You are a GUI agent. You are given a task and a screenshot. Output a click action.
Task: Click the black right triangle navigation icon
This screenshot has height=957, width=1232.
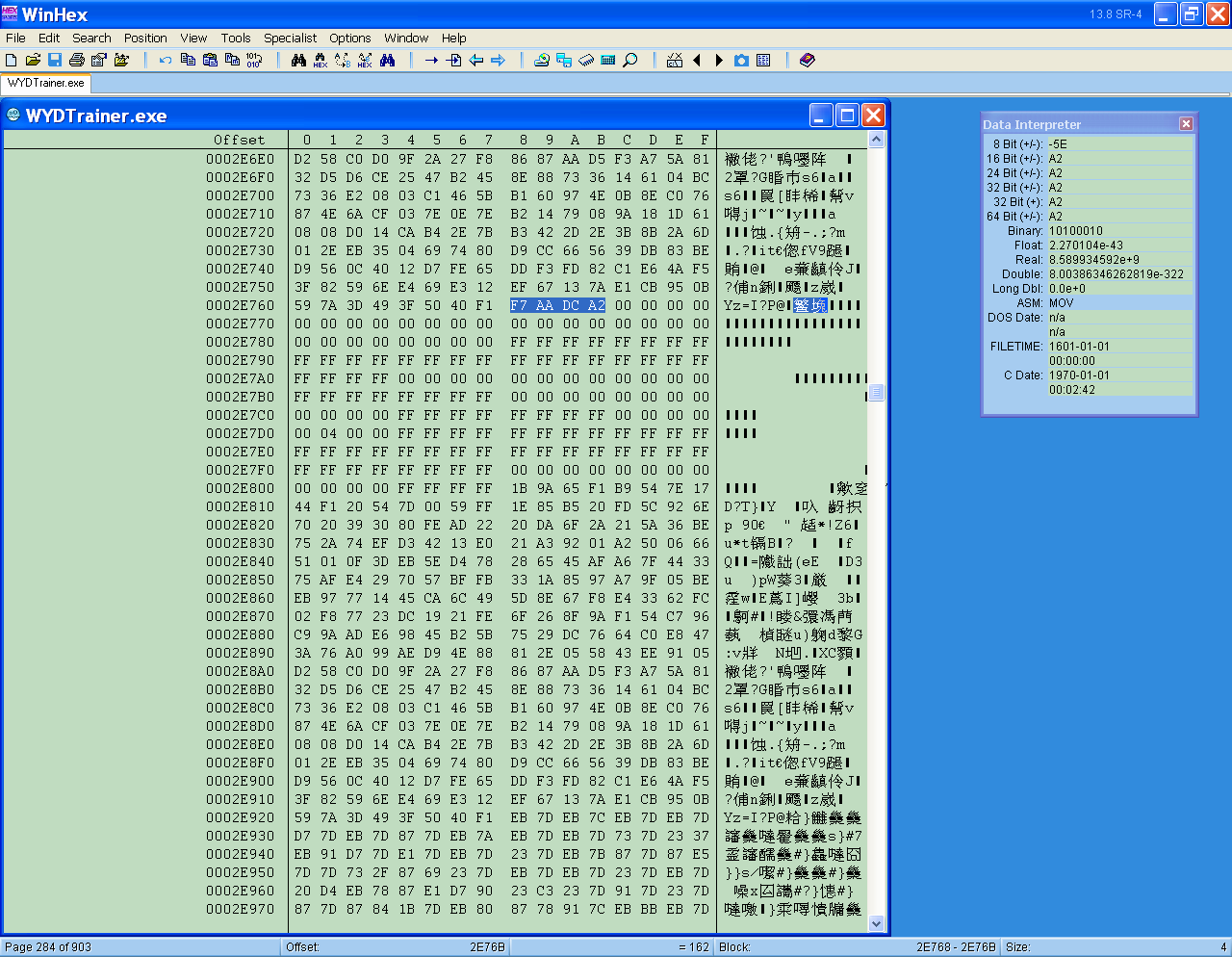coord(719,60)
